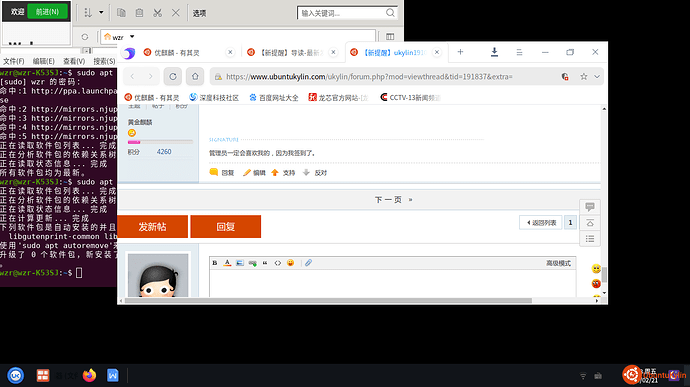This screenshot has width=690, height=387.
Task: Open emoticon picker in reply editor
Action: [x=290, y=263]
